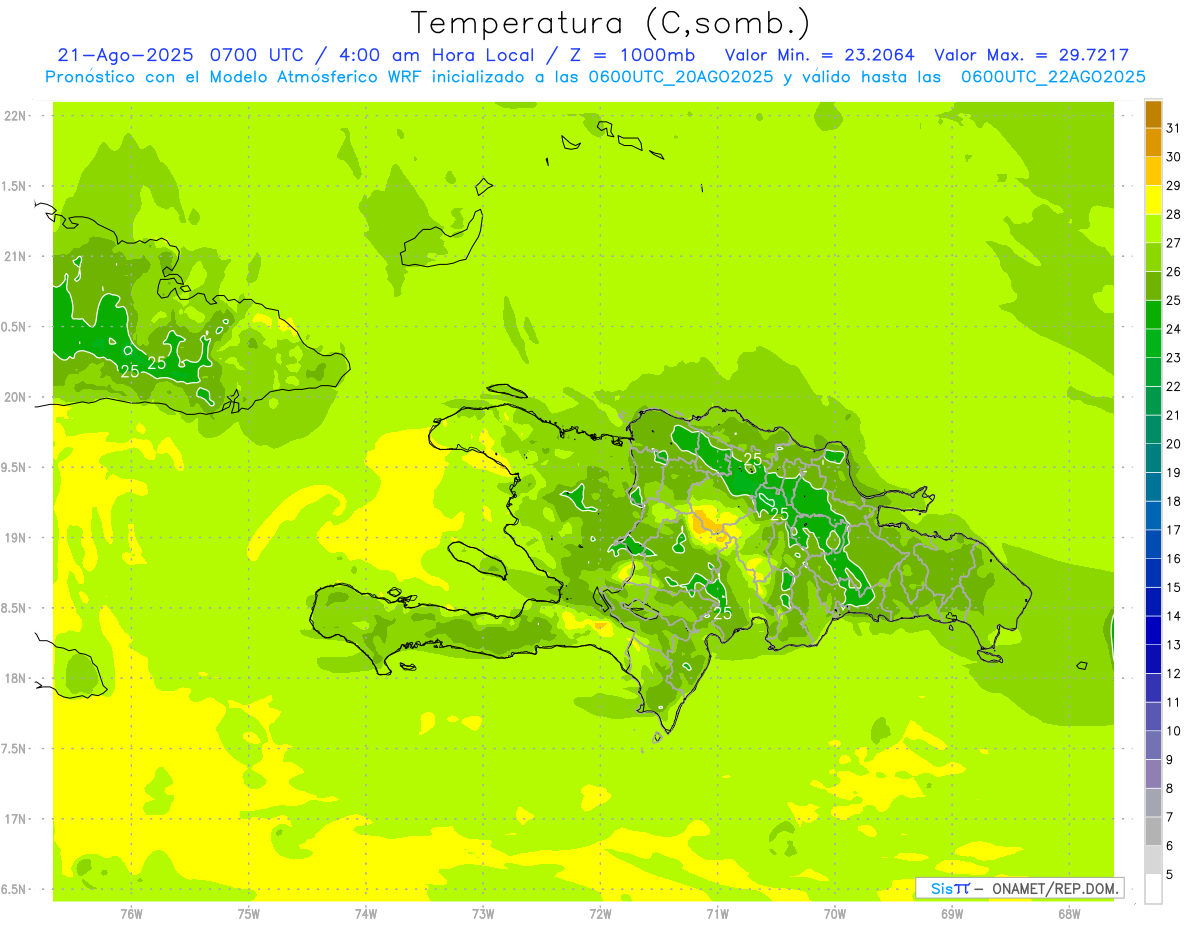Click the legend value label '26'
The width and height of the screenshot is (1200, 927).
pos(1174,272)
